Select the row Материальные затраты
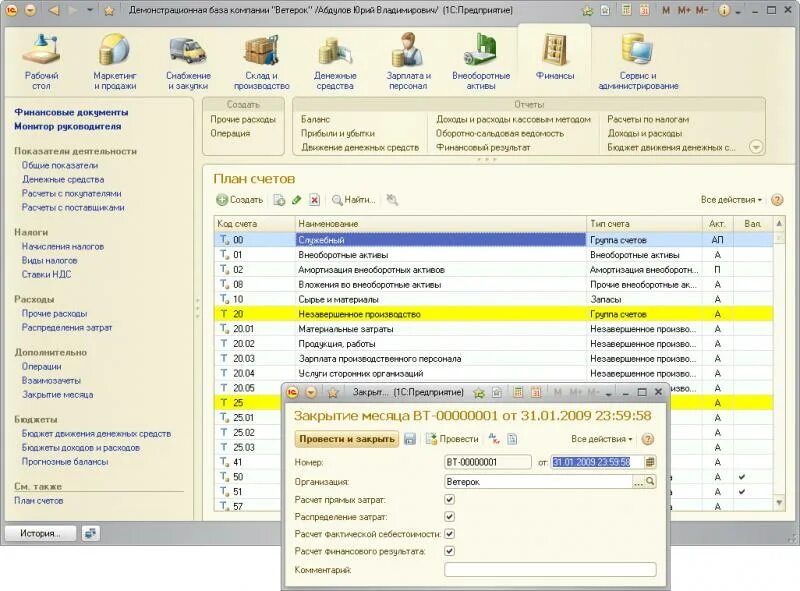This screenshot has height=591, width=800. (x=493, y=329)
